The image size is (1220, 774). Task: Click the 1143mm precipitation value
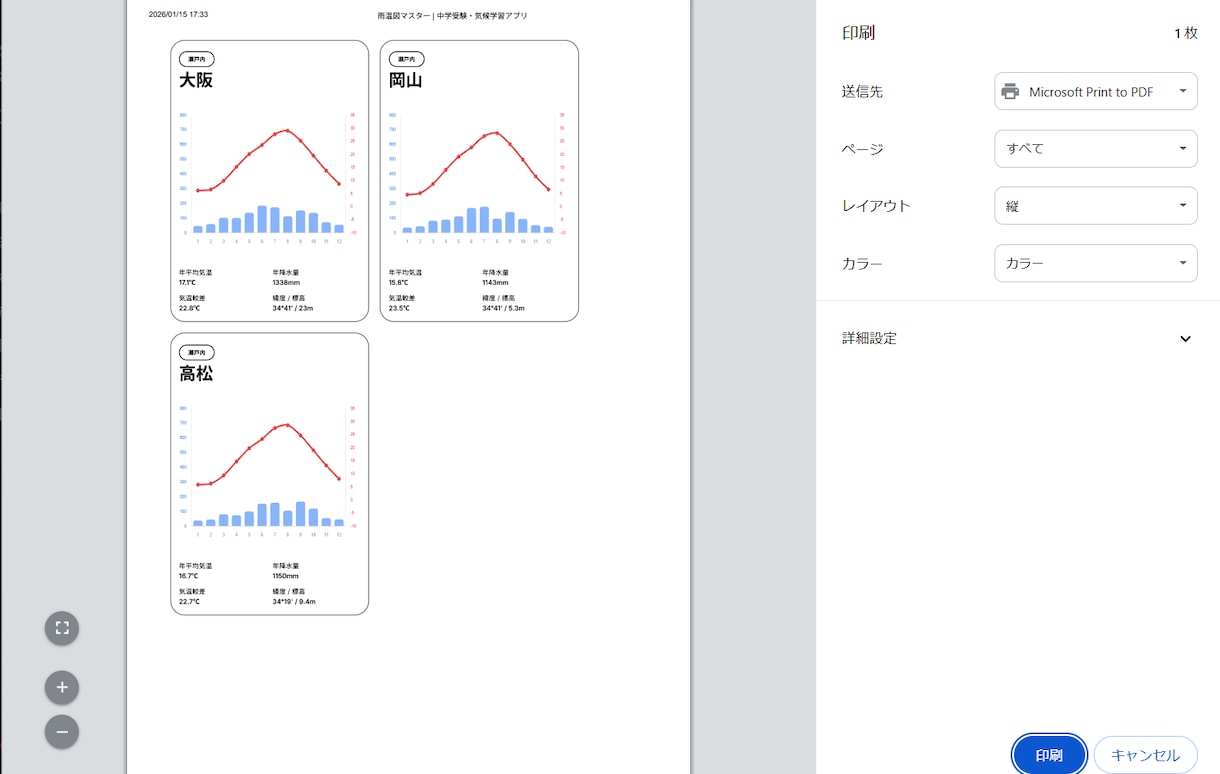495,283
